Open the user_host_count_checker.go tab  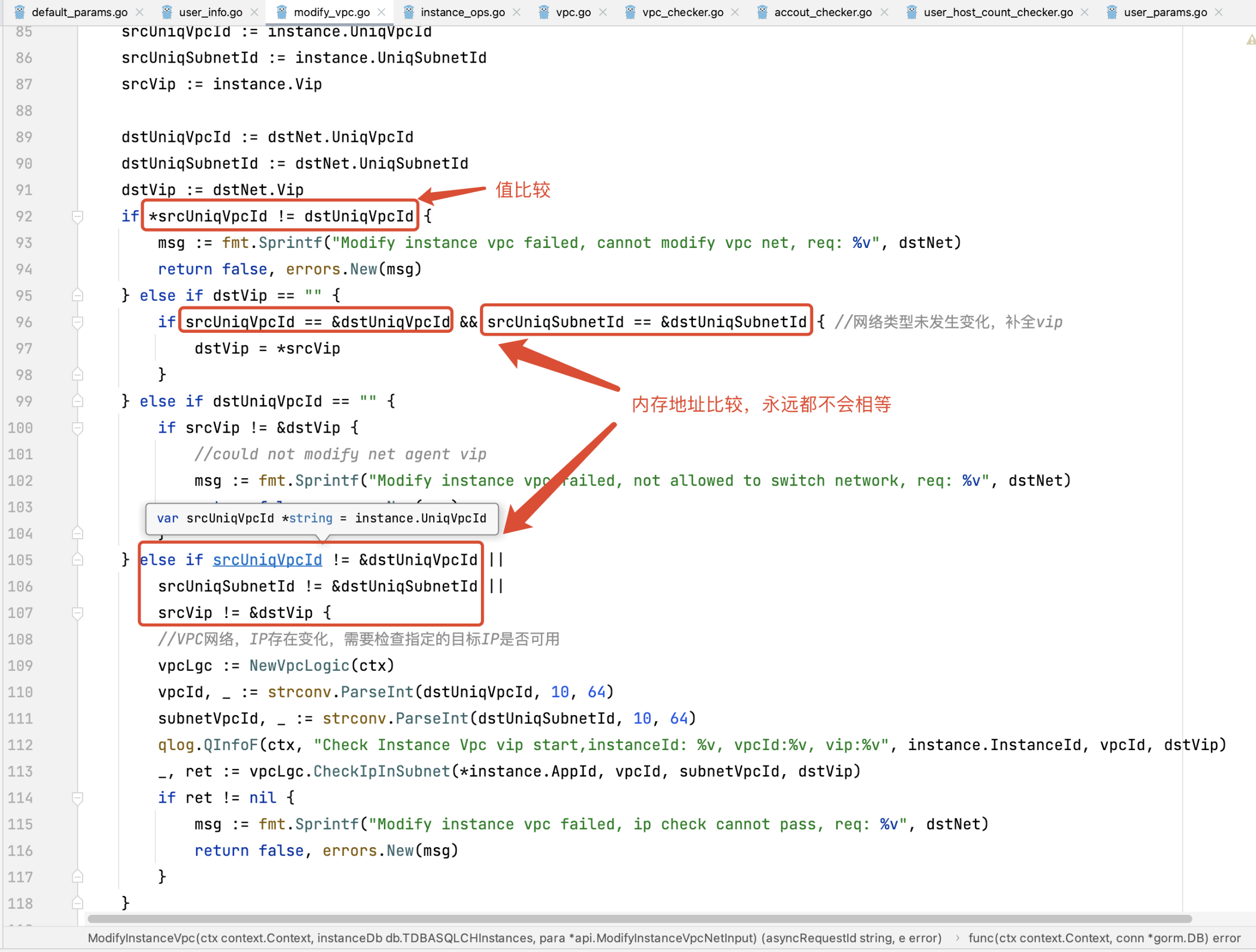[997, 12]
